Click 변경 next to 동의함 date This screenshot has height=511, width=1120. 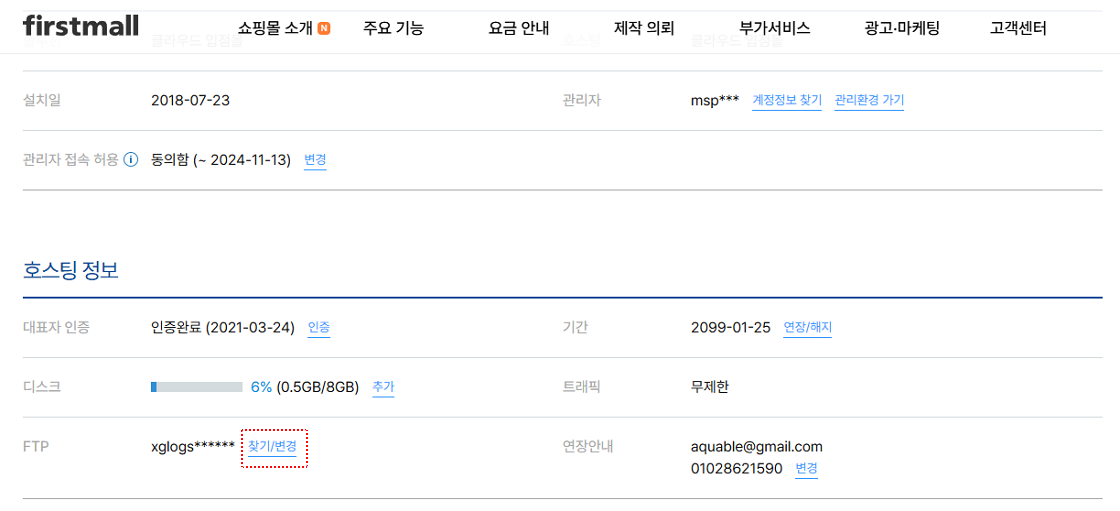315,160
